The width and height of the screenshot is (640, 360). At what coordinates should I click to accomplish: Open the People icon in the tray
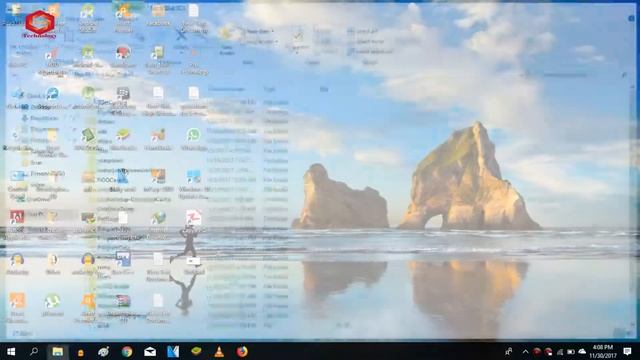[x=509, y=351]
